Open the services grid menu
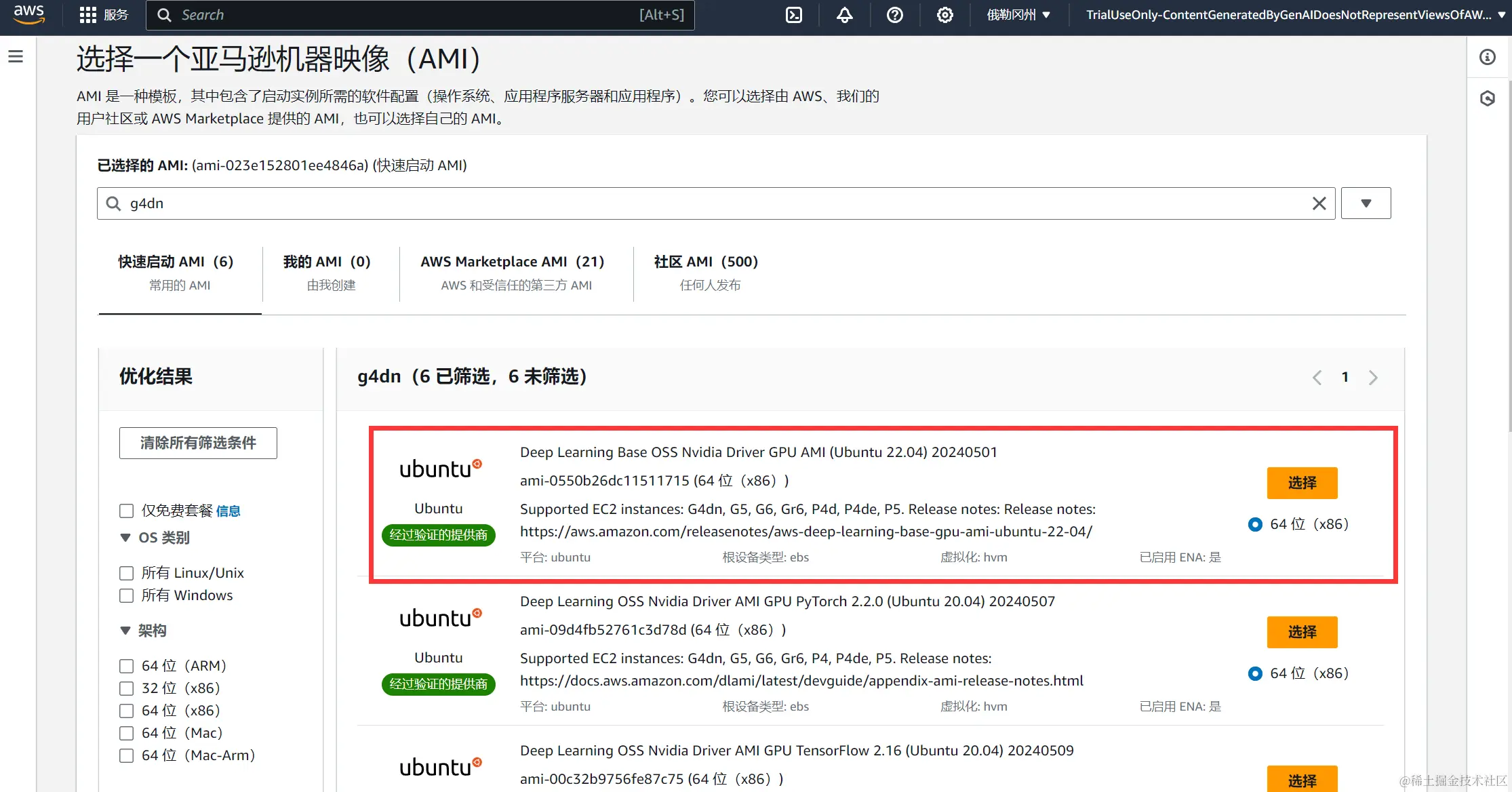Screen dimensions: 1512x792 tap(87, 15)
